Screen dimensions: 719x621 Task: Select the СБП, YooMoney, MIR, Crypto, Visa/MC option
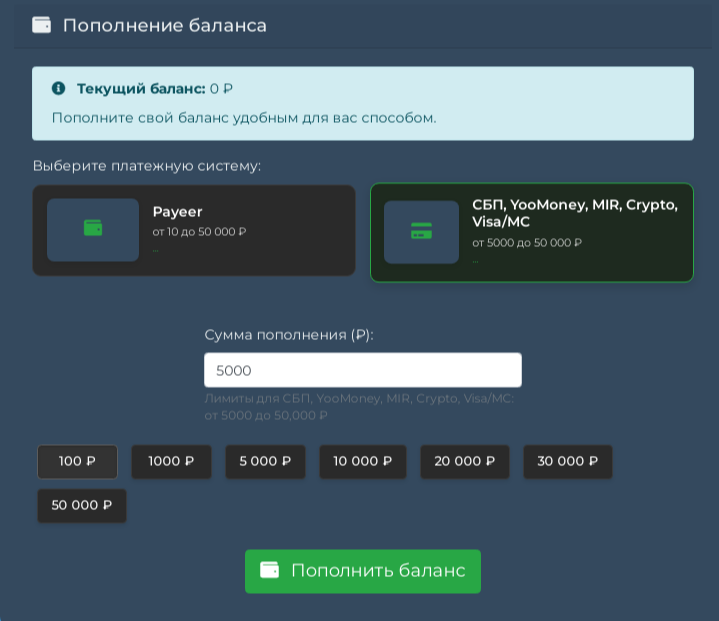click(574, 213)
